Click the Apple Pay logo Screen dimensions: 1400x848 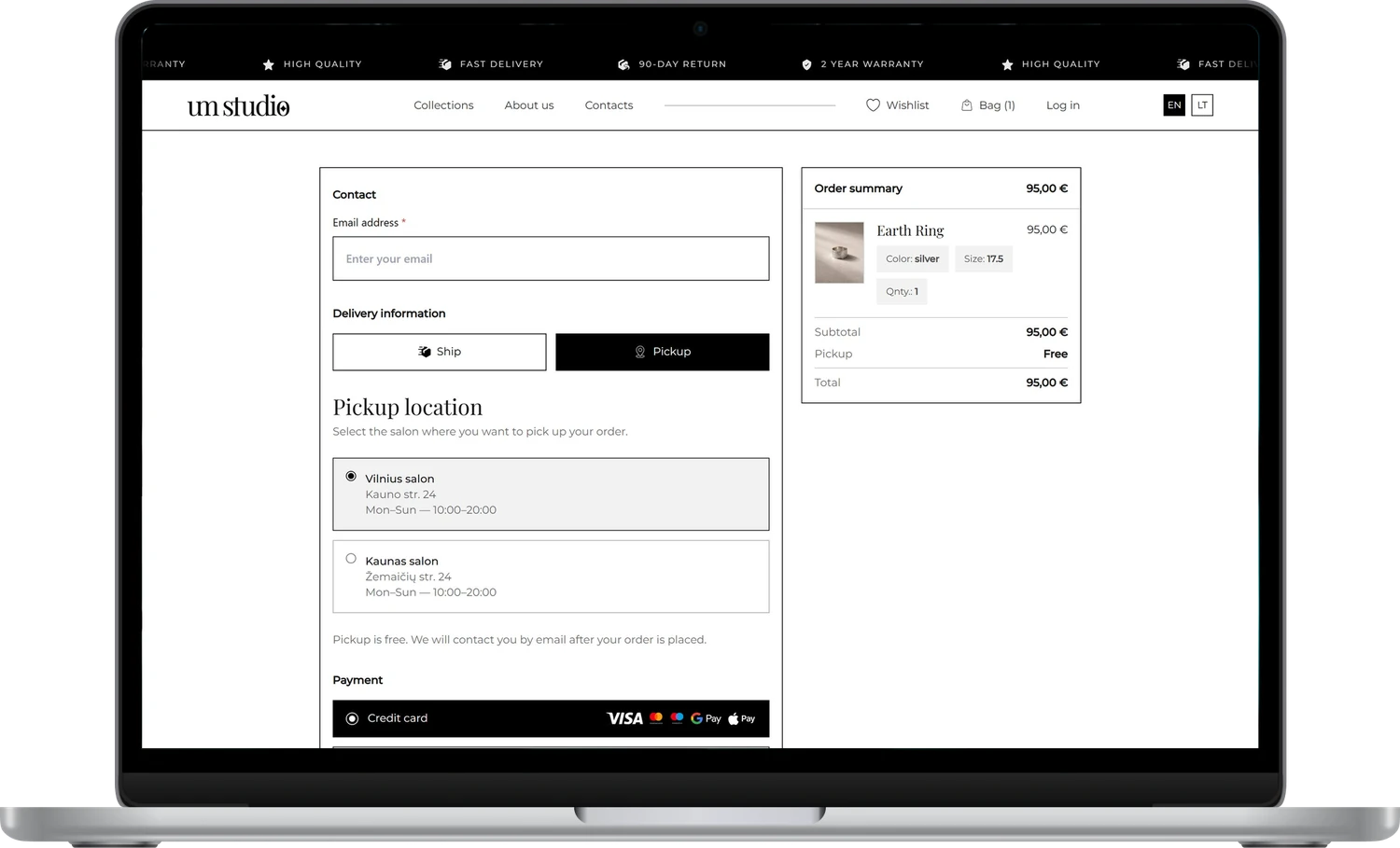click(741, 718)
